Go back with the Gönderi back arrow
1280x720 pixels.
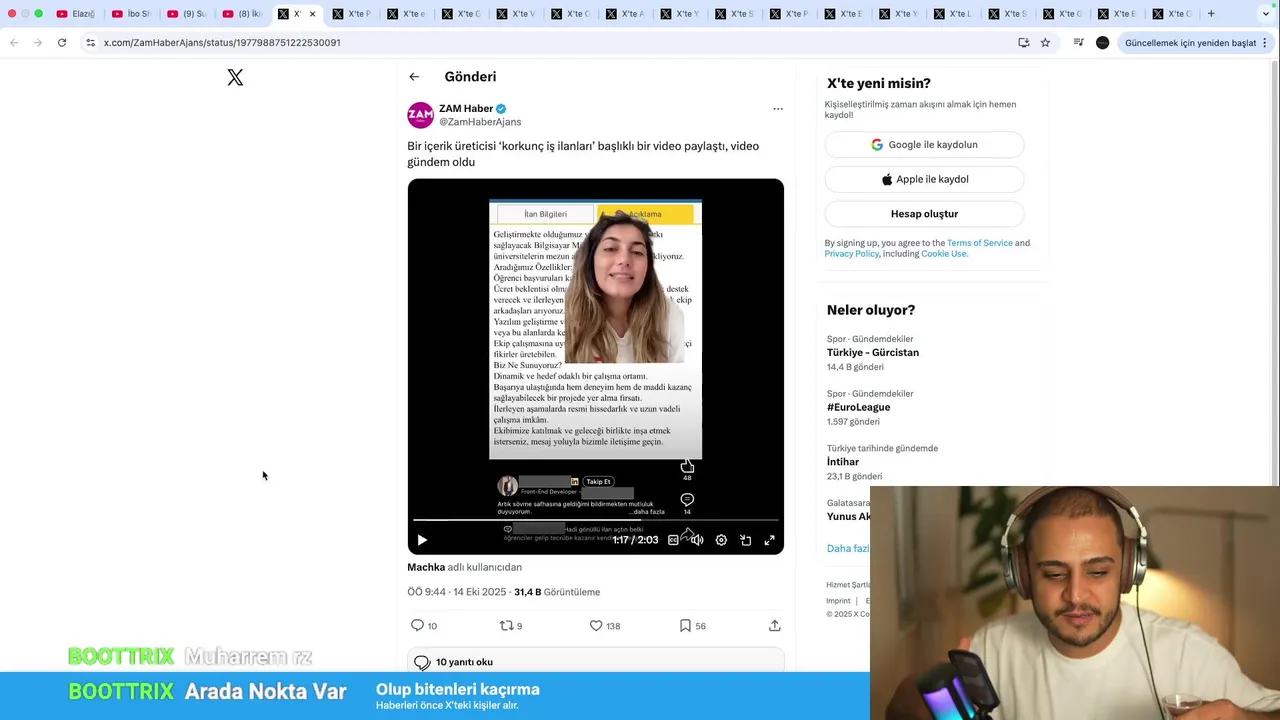point(414,77)
